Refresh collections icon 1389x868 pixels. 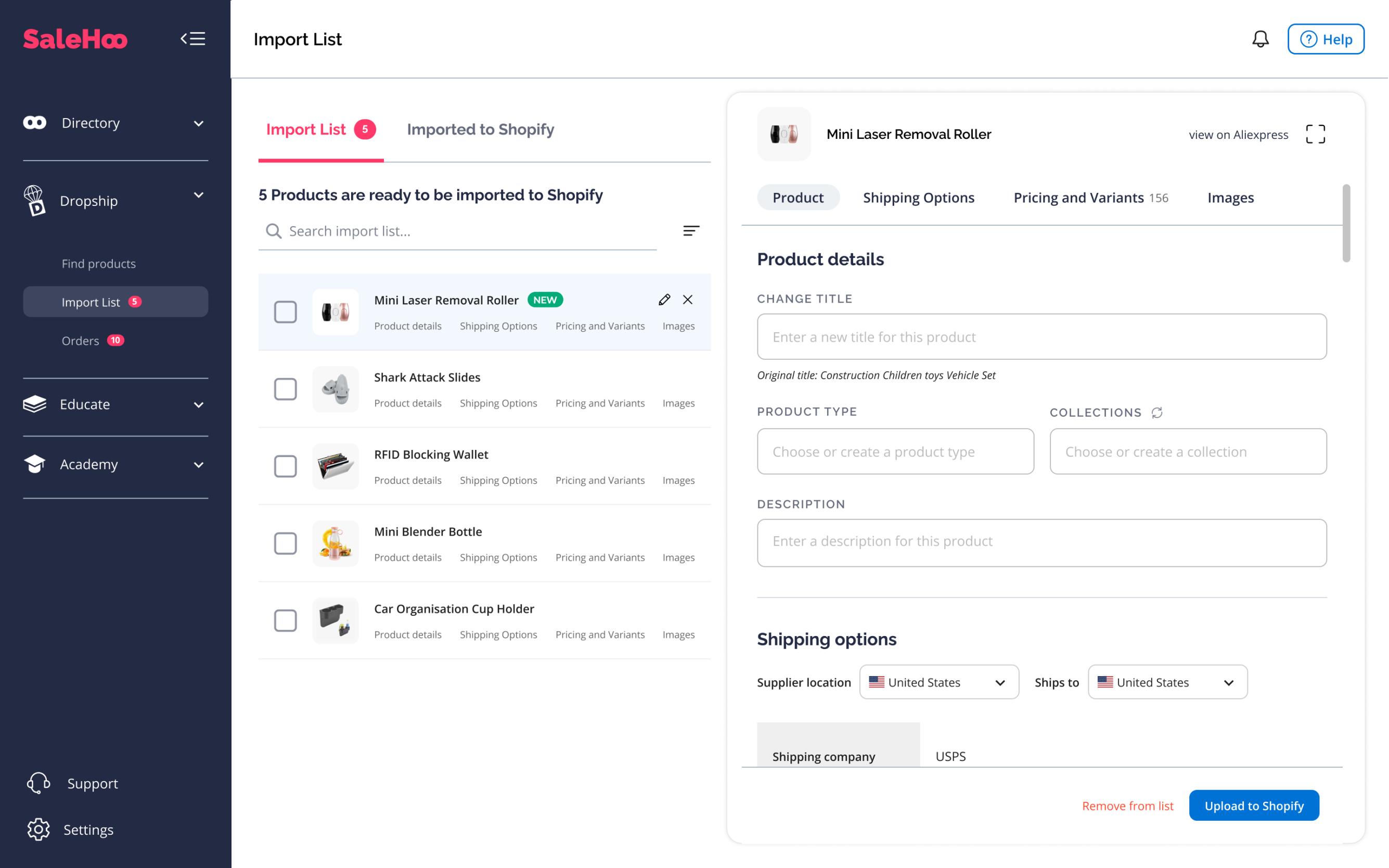tap(1156, 412)
